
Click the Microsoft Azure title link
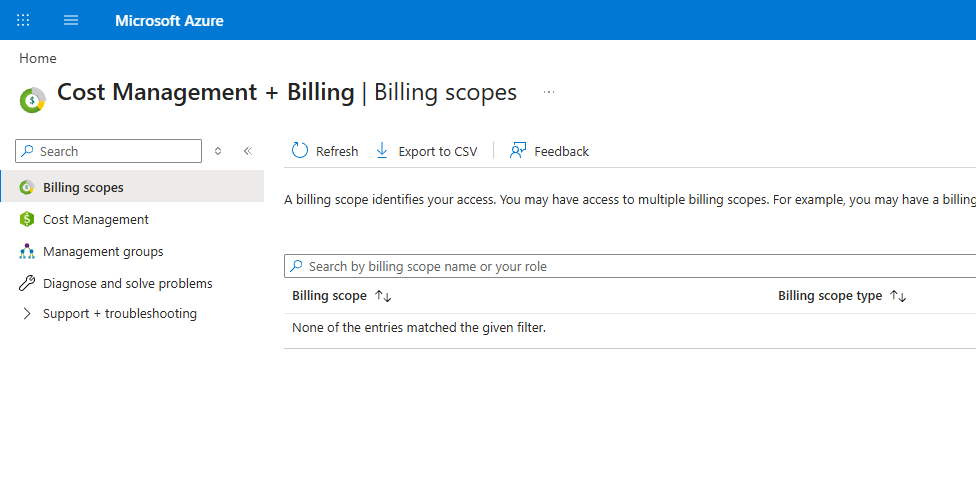click(x=169, y=21)
